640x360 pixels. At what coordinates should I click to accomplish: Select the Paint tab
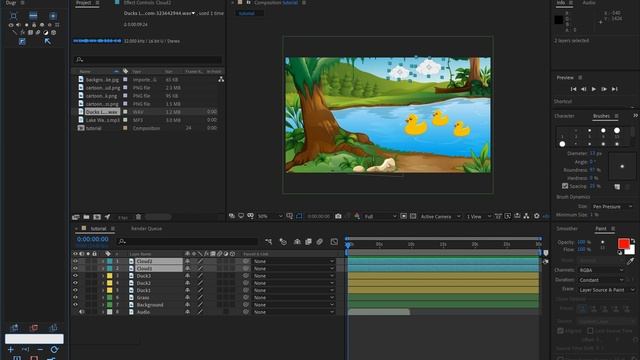(601, 229)
